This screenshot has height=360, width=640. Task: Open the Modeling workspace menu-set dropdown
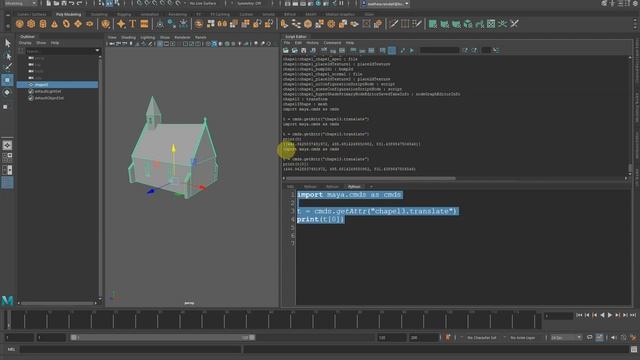(20, 3)
